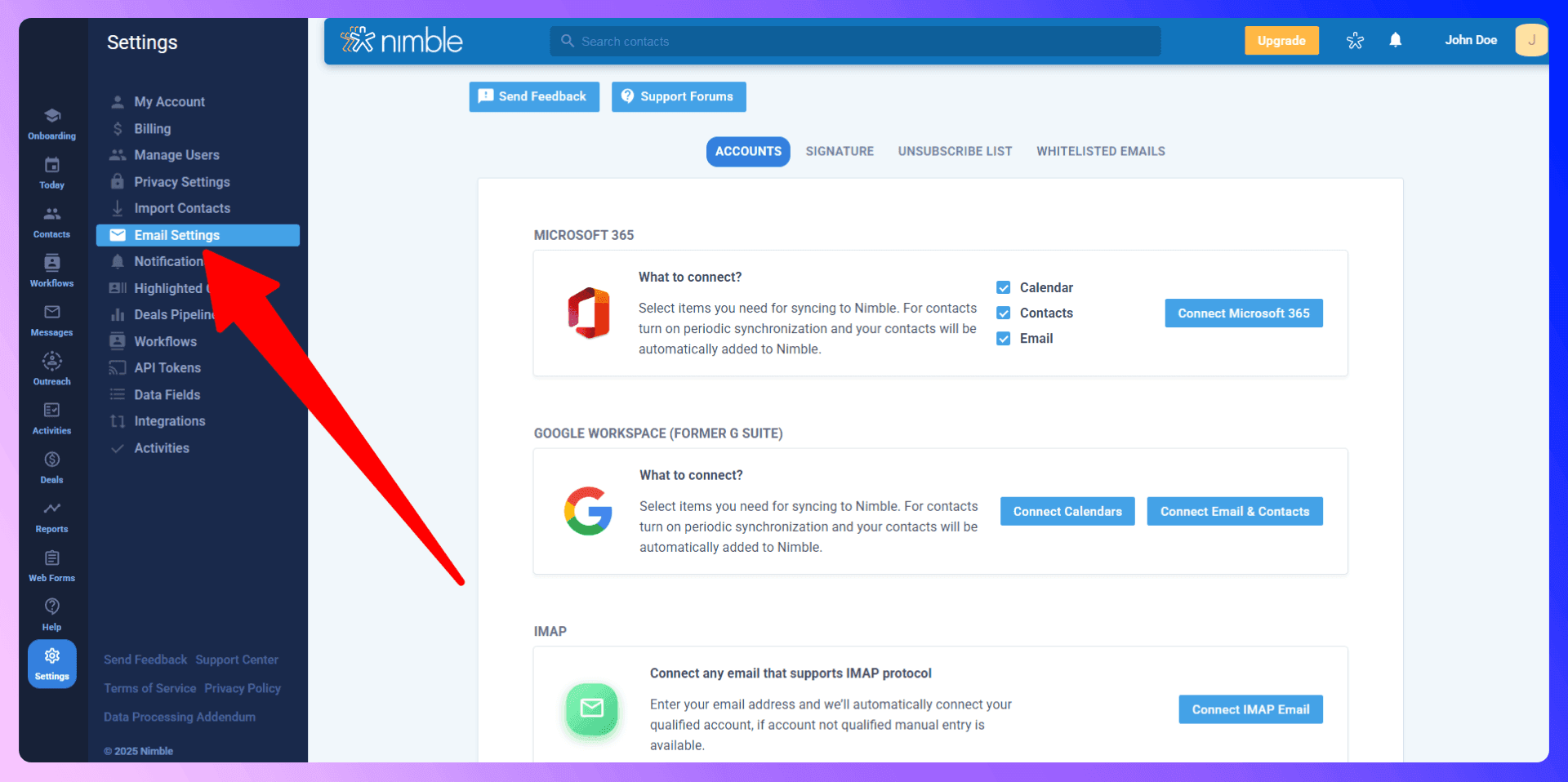Image resolution: width=1568 pixels, height=782 pixels.
Task: Open the Privacy Policy link
Action: 243,688
